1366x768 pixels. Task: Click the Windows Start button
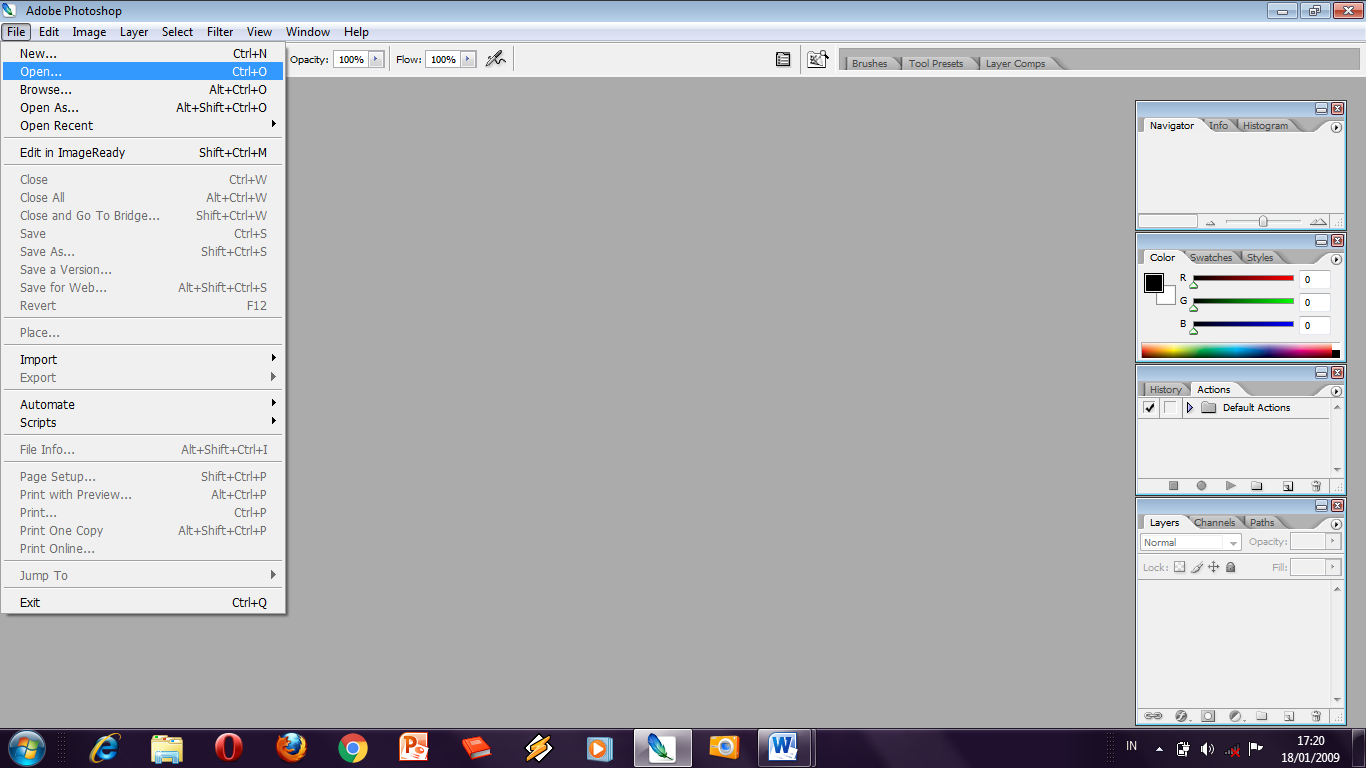[26, 747]
